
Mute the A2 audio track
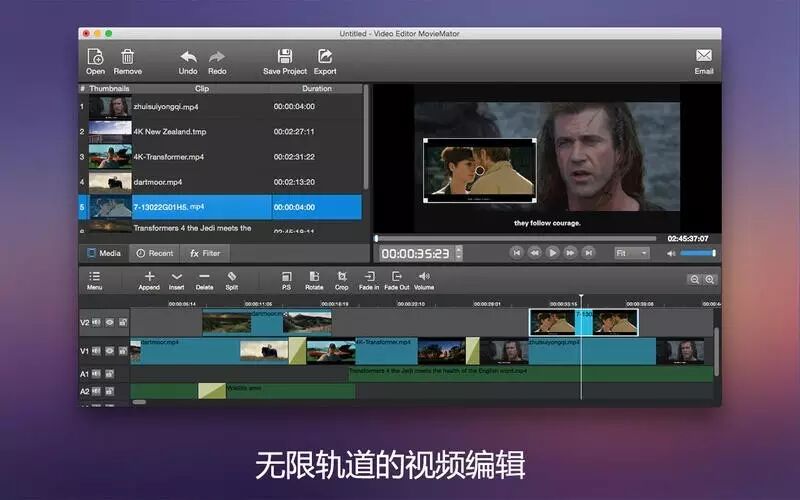point(96,391)
